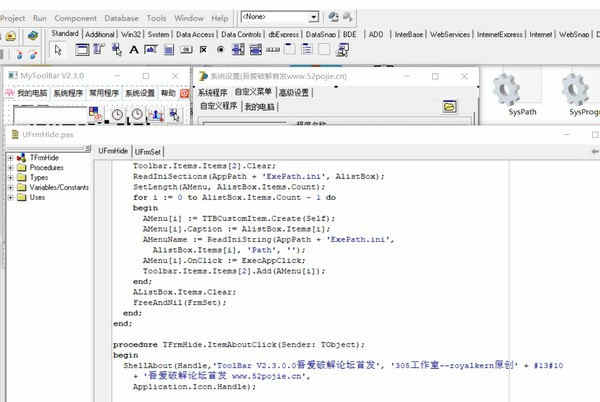600x402 pixels.
Task: Open the Tools menu
Action: coord(156,18)
